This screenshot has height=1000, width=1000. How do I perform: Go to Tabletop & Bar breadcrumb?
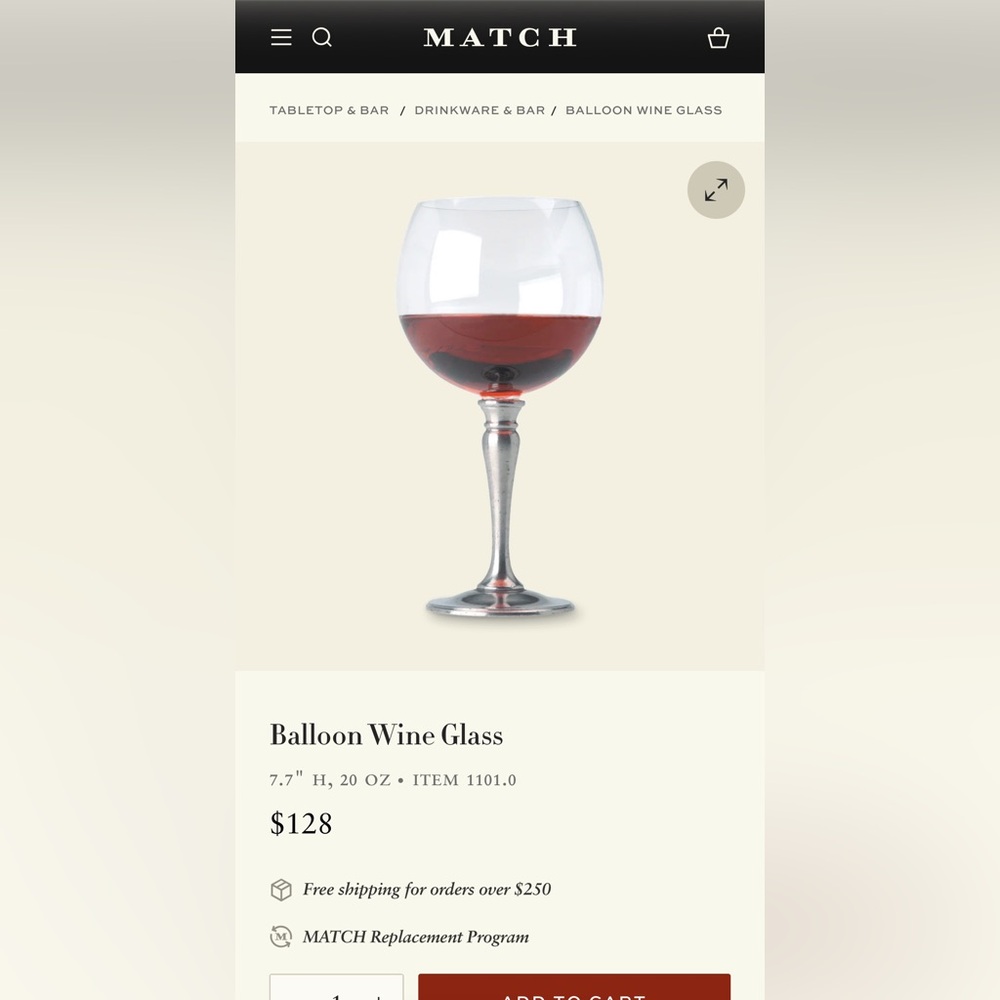pos(329,110)
